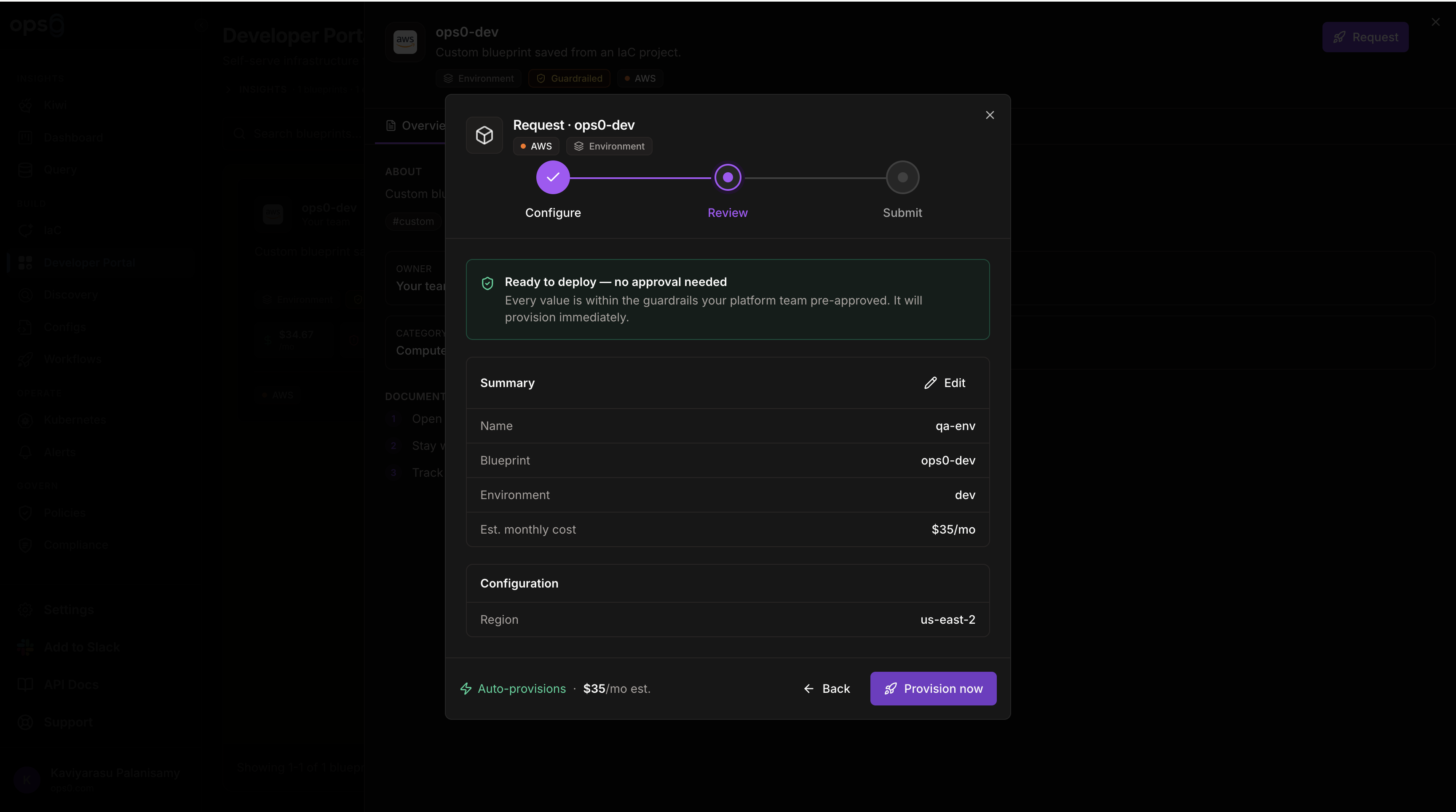This screenshot has height=812, width=1456.
Task: Open Developer Portal in the sidebar
Action: coord(90,262)
